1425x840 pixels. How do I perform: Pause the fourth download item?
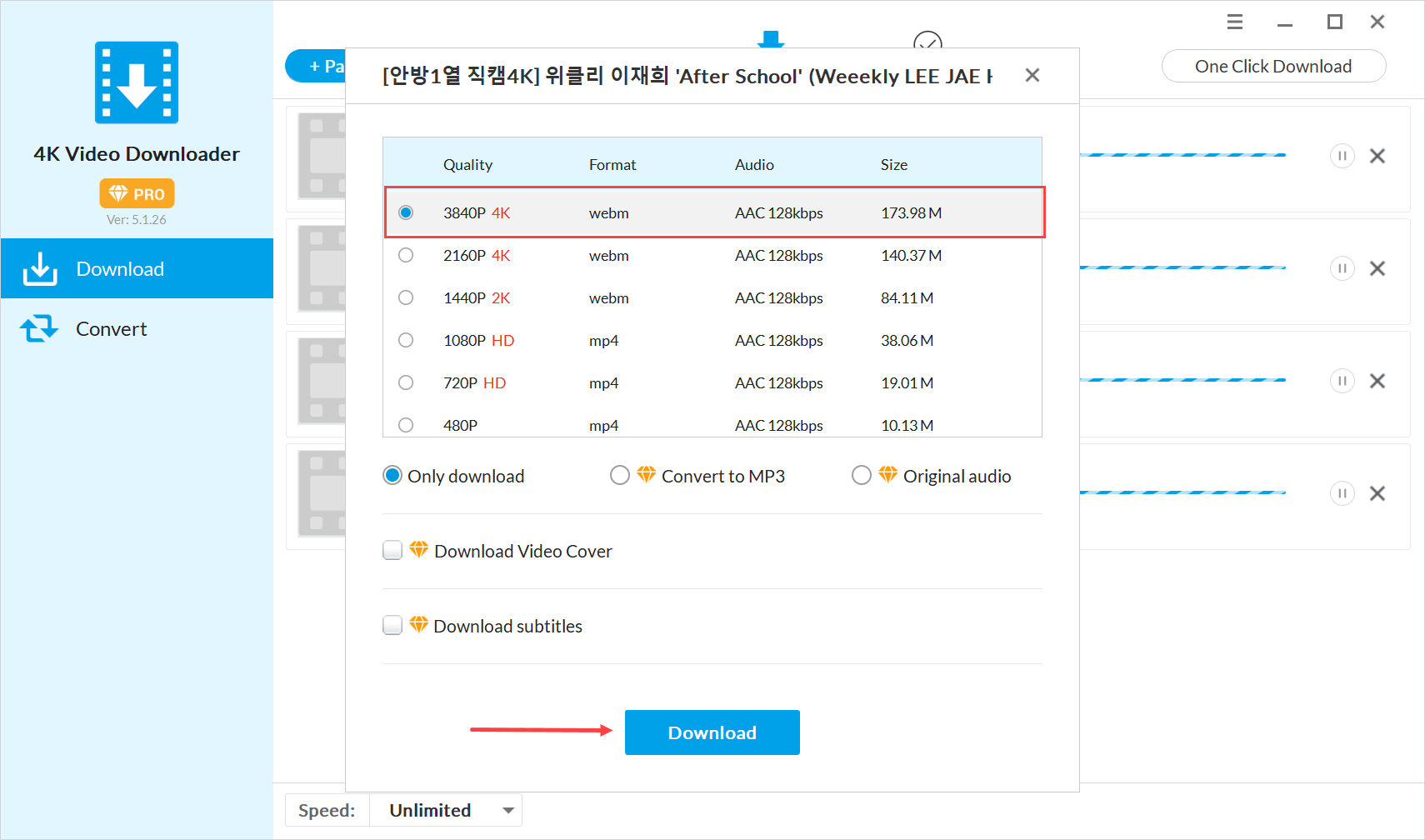point(1342,493)
